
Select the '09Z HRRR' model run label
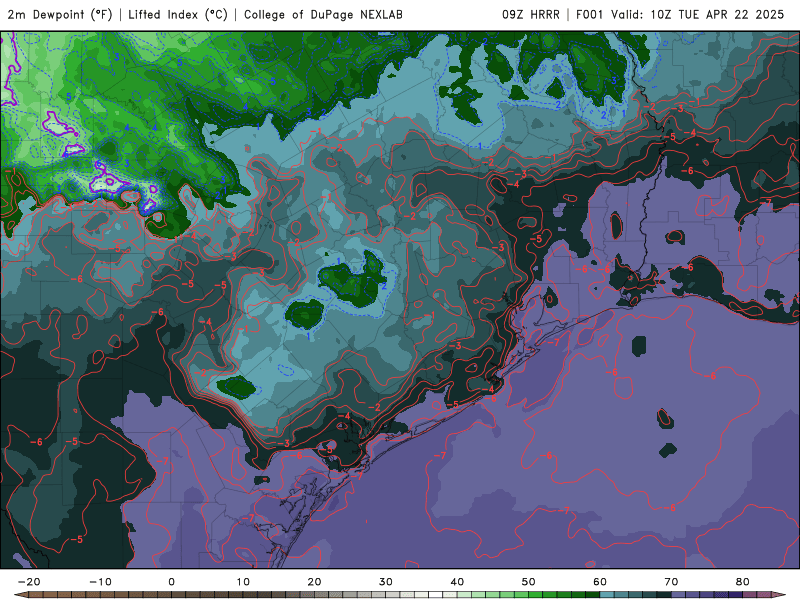click(531, 14)
